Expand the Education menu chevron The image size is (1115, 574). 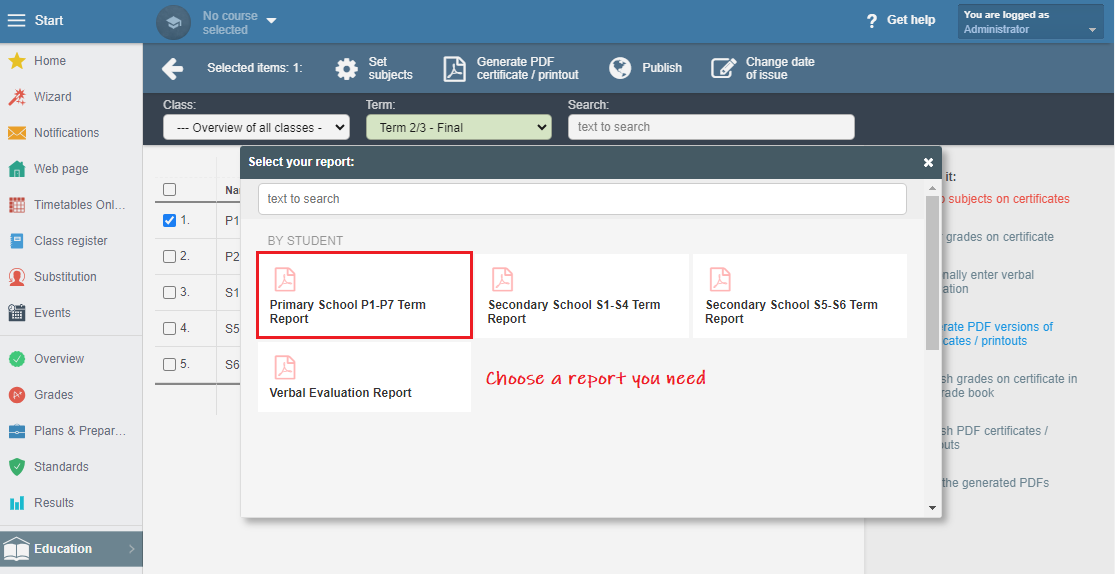point(132,549)
